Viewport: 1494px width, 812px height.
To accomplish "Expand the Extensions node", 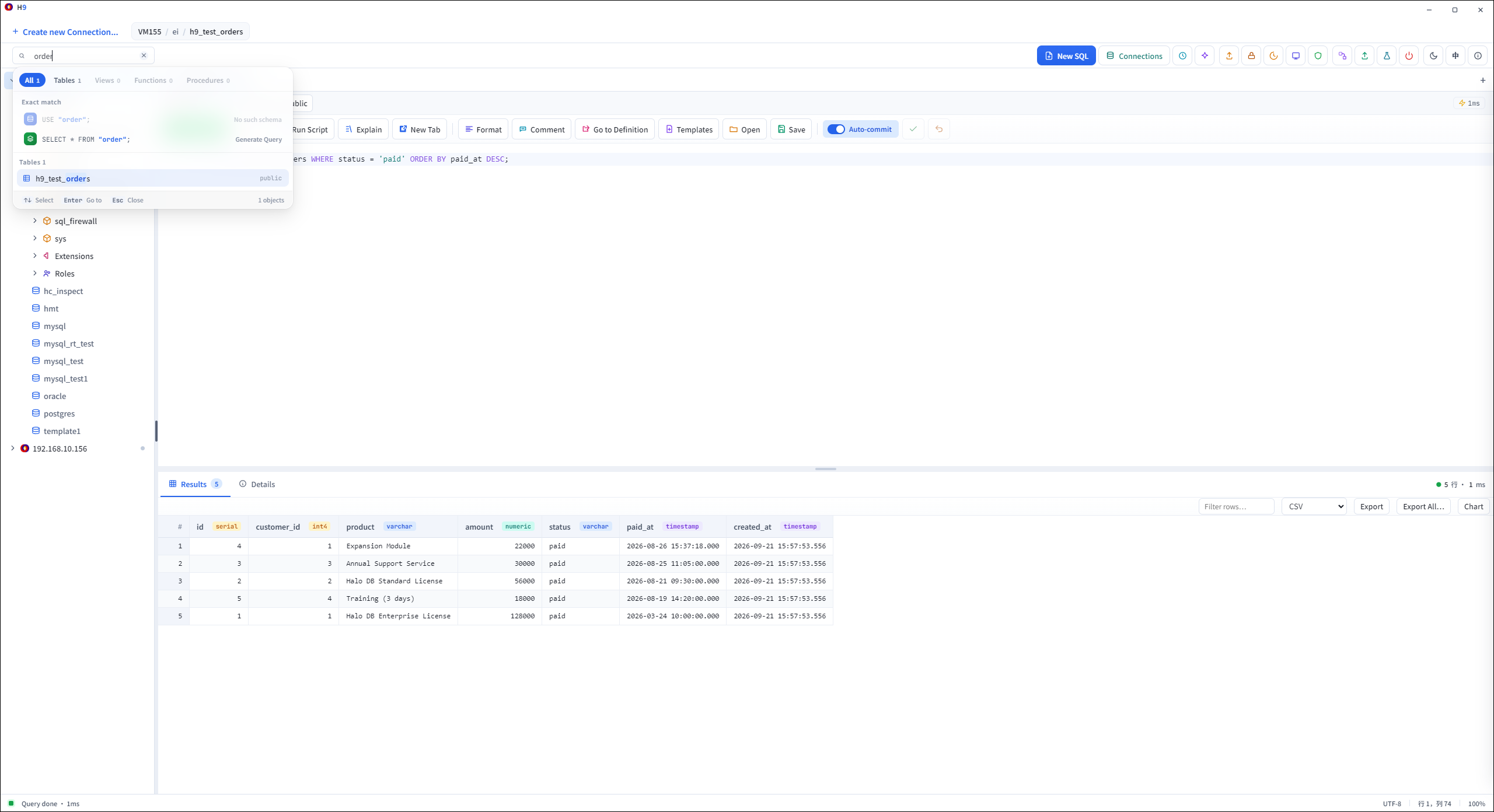I will [x=34, y=256].
